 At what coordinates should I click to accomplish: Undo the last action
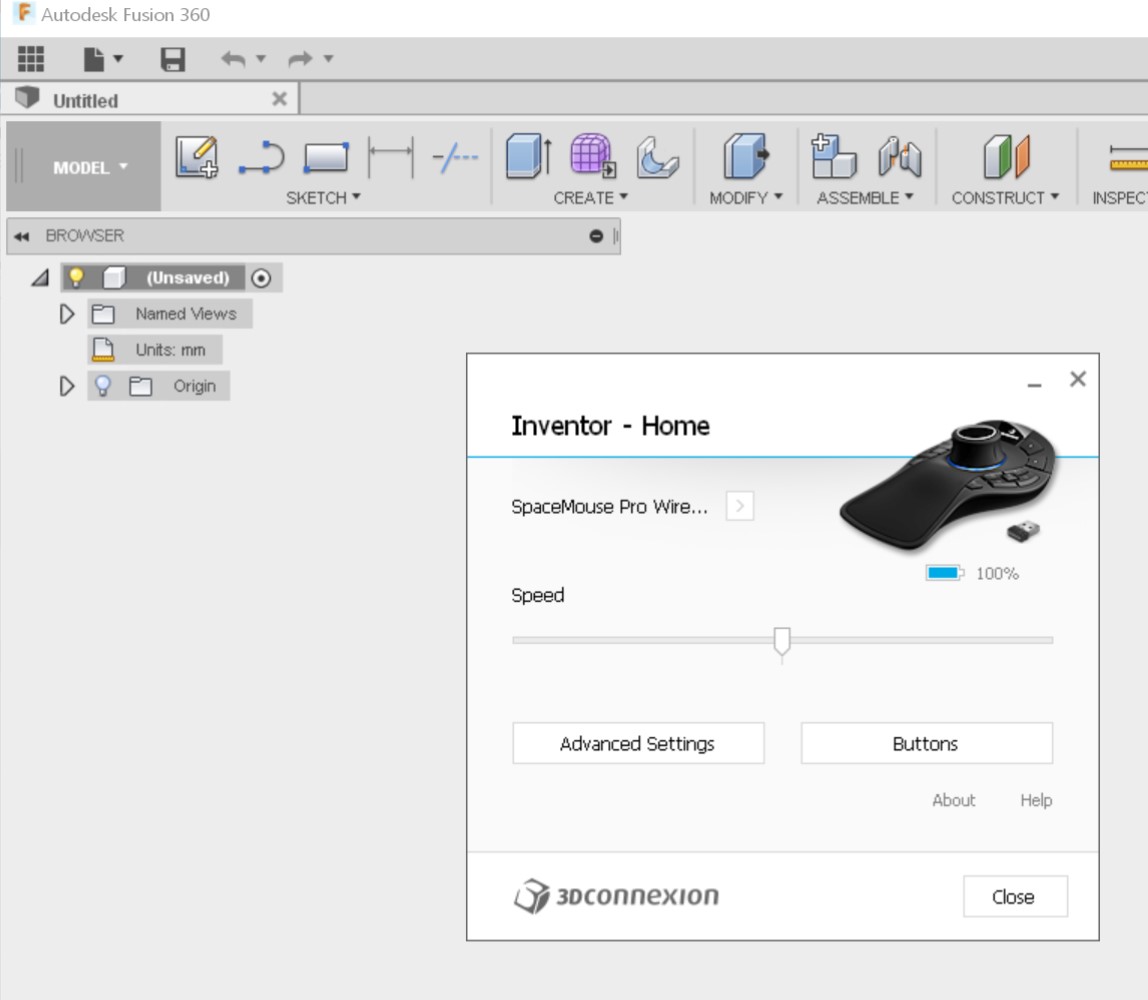click(234, 59)
